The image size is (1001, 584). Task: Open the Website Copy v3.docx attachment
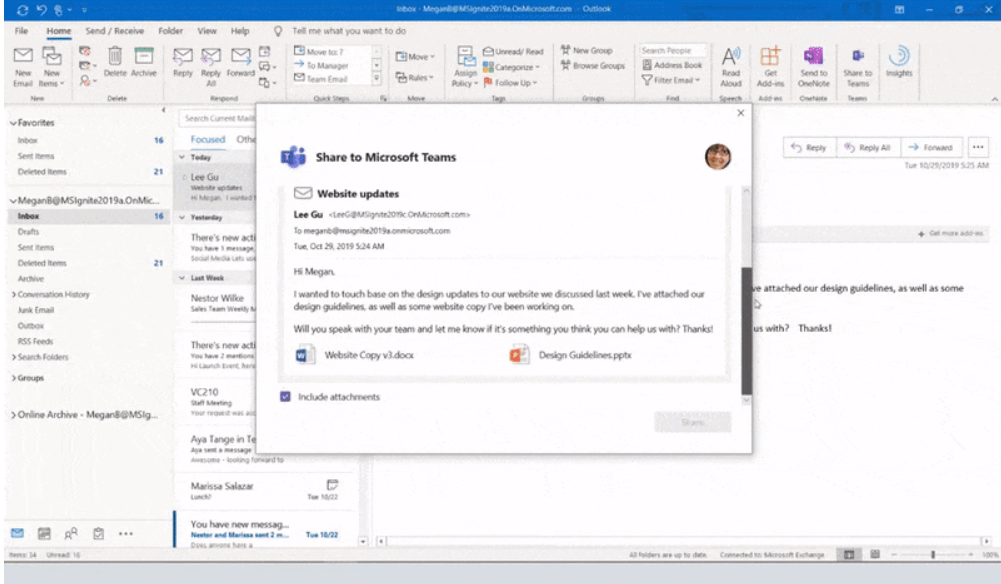tap(355, 355)
